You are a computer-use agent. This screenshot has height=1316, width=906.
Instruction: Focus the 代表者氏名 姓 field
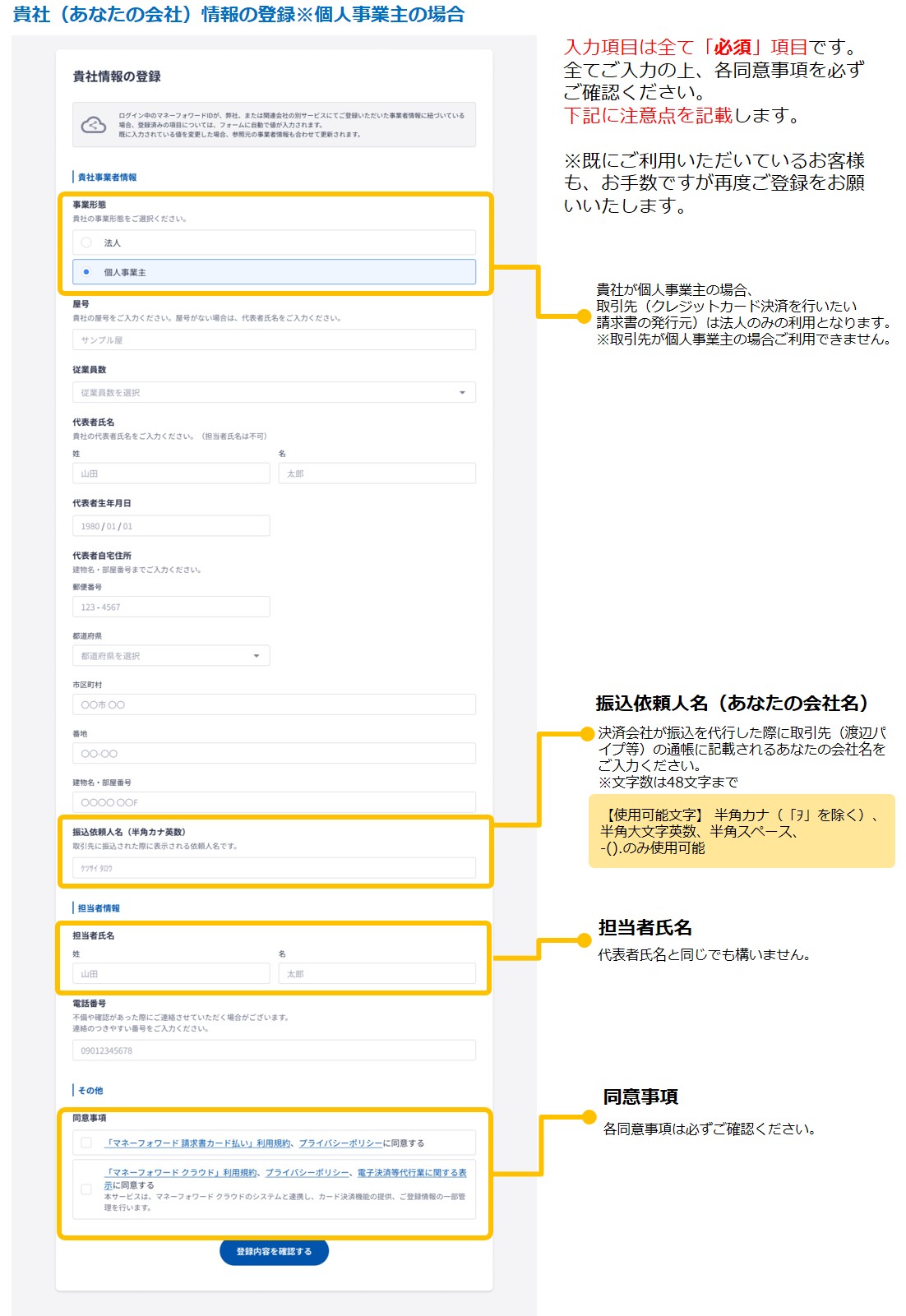[170, 473]
